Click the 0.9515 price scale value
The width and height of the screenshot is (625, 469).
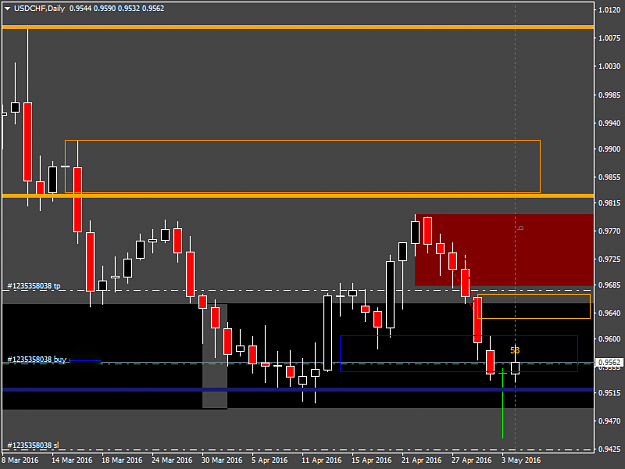(609, 393)
